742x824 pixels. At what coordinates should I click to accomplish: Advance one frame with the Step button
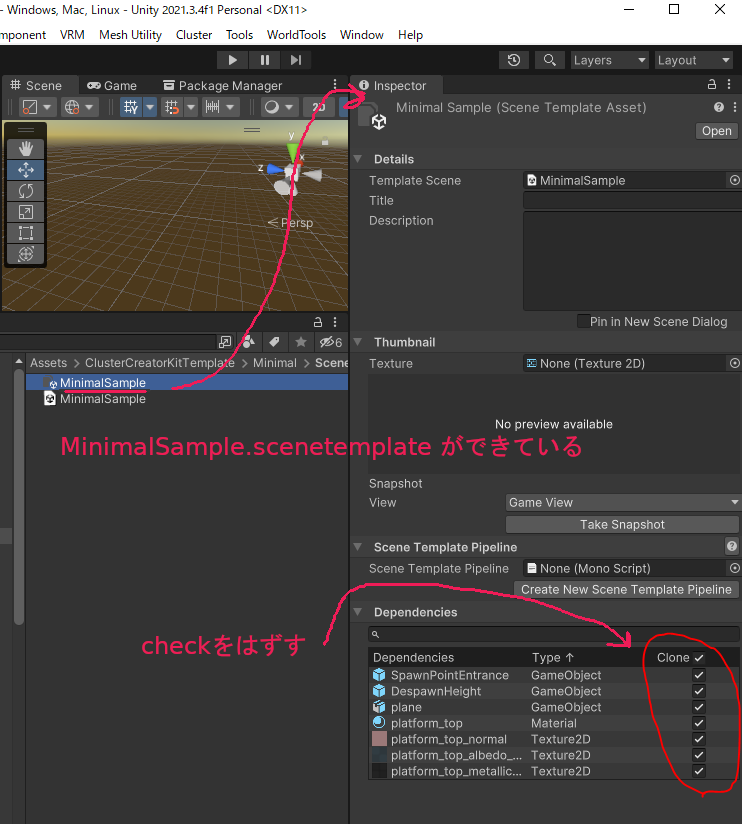coord(296,60)
